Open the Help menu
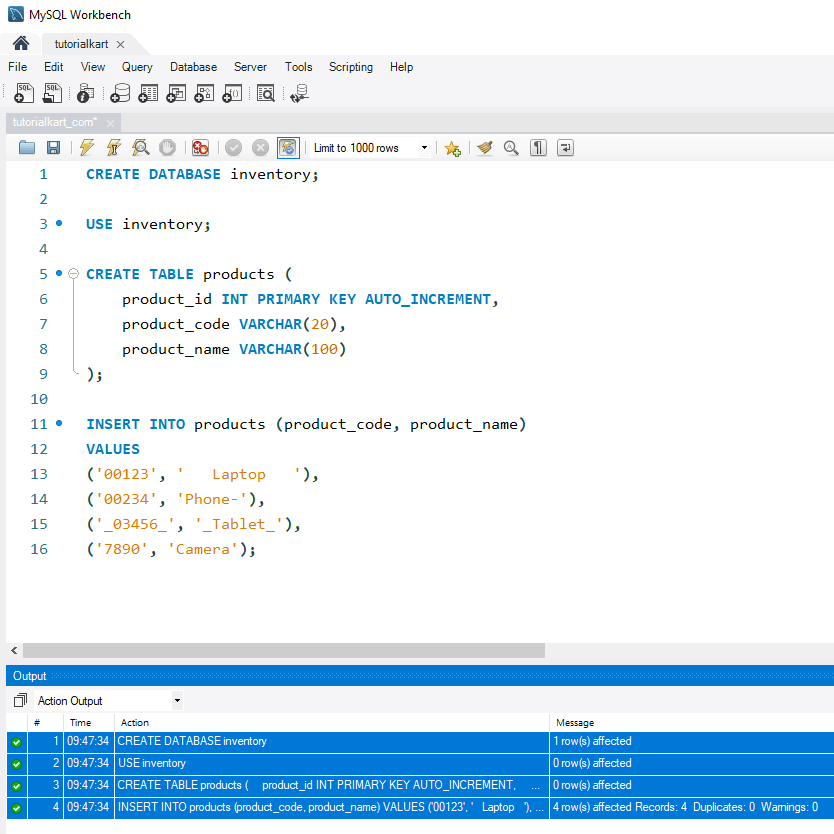 (x=401, y=67)
